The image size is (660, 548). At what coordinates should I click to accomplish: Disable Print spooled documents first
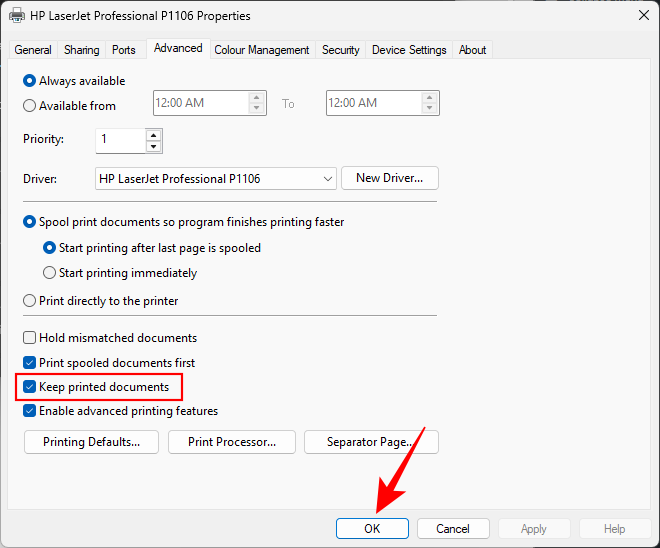[30, 363]
